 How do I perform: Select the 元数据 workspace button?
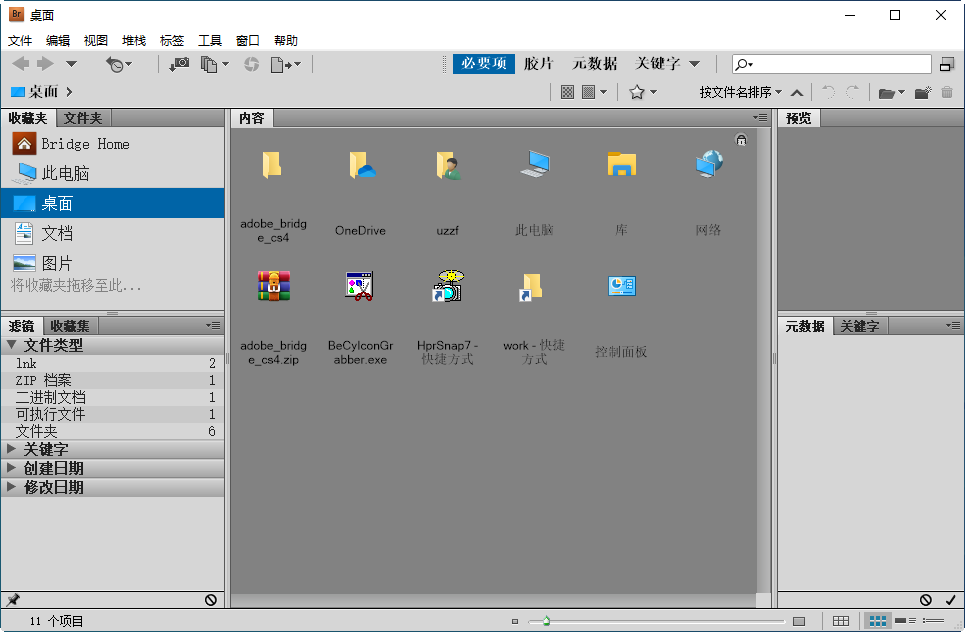(x=595, y=63)
